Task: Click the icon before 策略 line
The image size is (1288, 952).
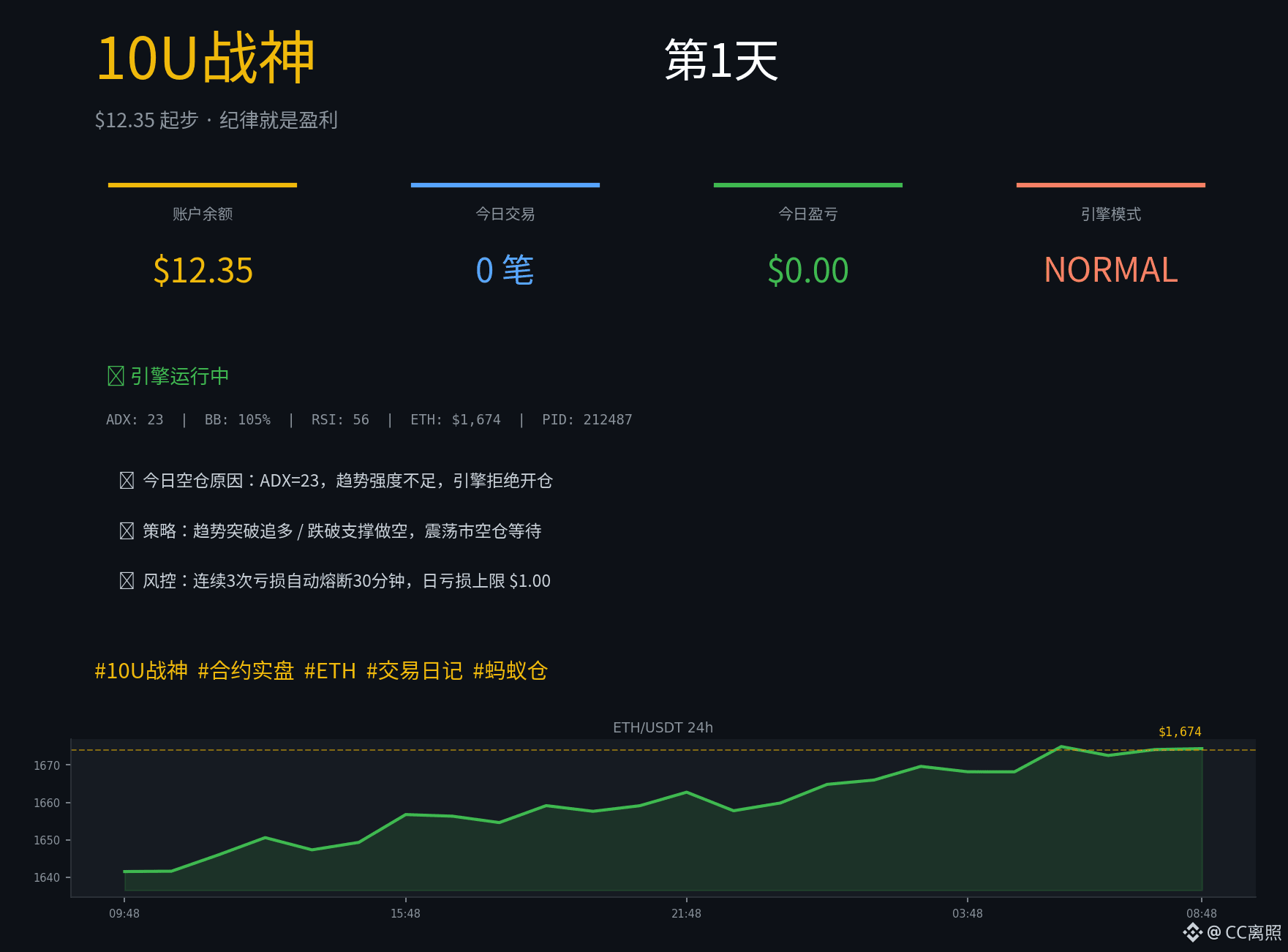Action: click(127, 531)
